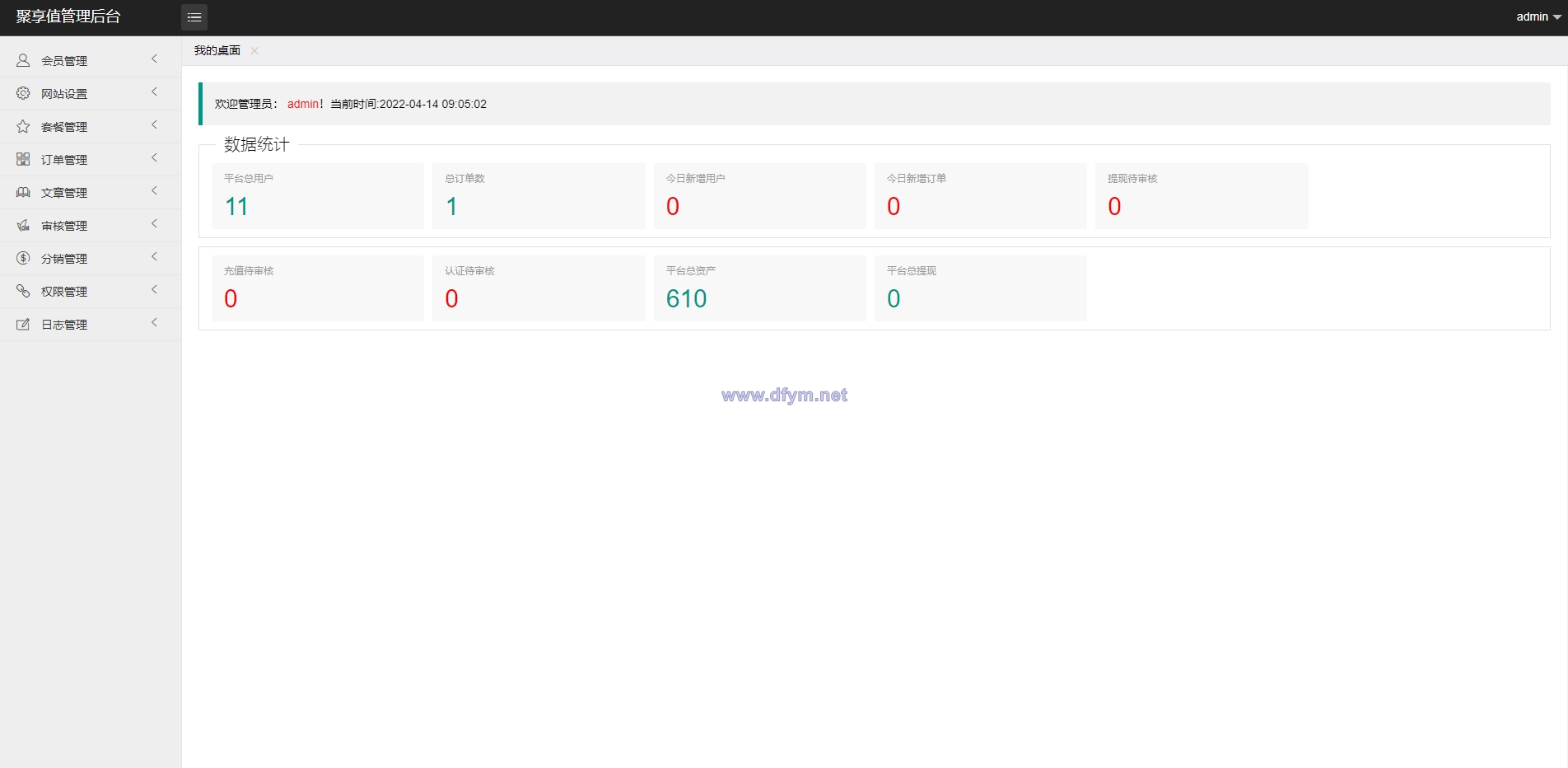Click the 套餐管理 star icon
Image resolution: width=1568 pixels, height=768 pixels.
pyautogui.click(x=23, y=126)
